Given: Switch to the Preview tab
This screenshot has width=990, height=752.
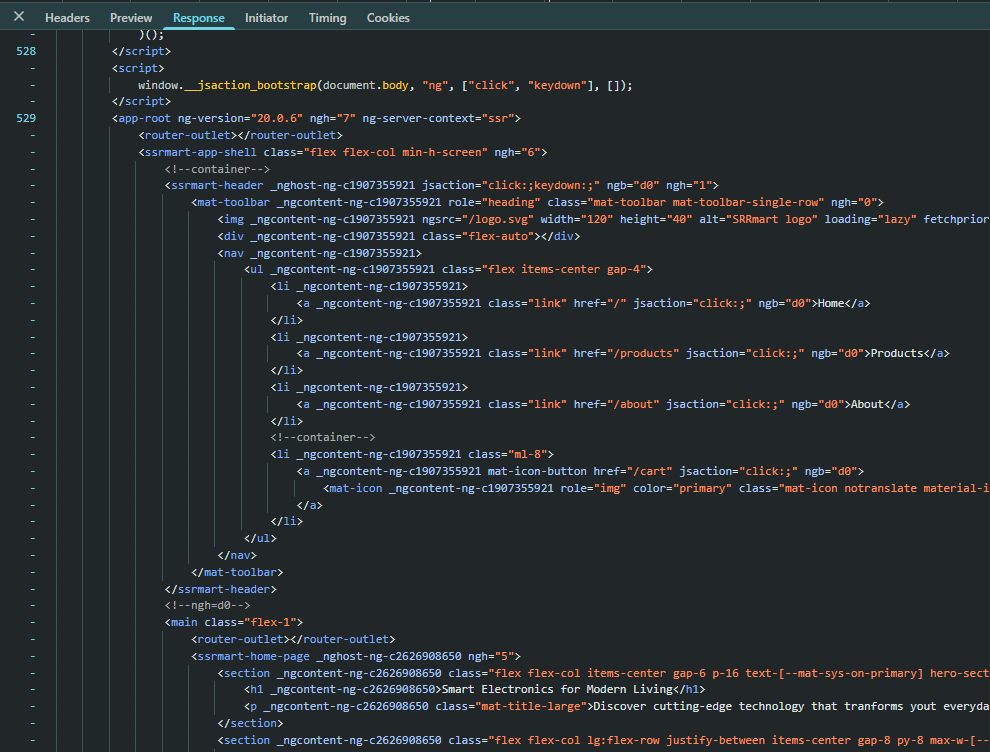Looking at the screenshot, I should [131, 18].
